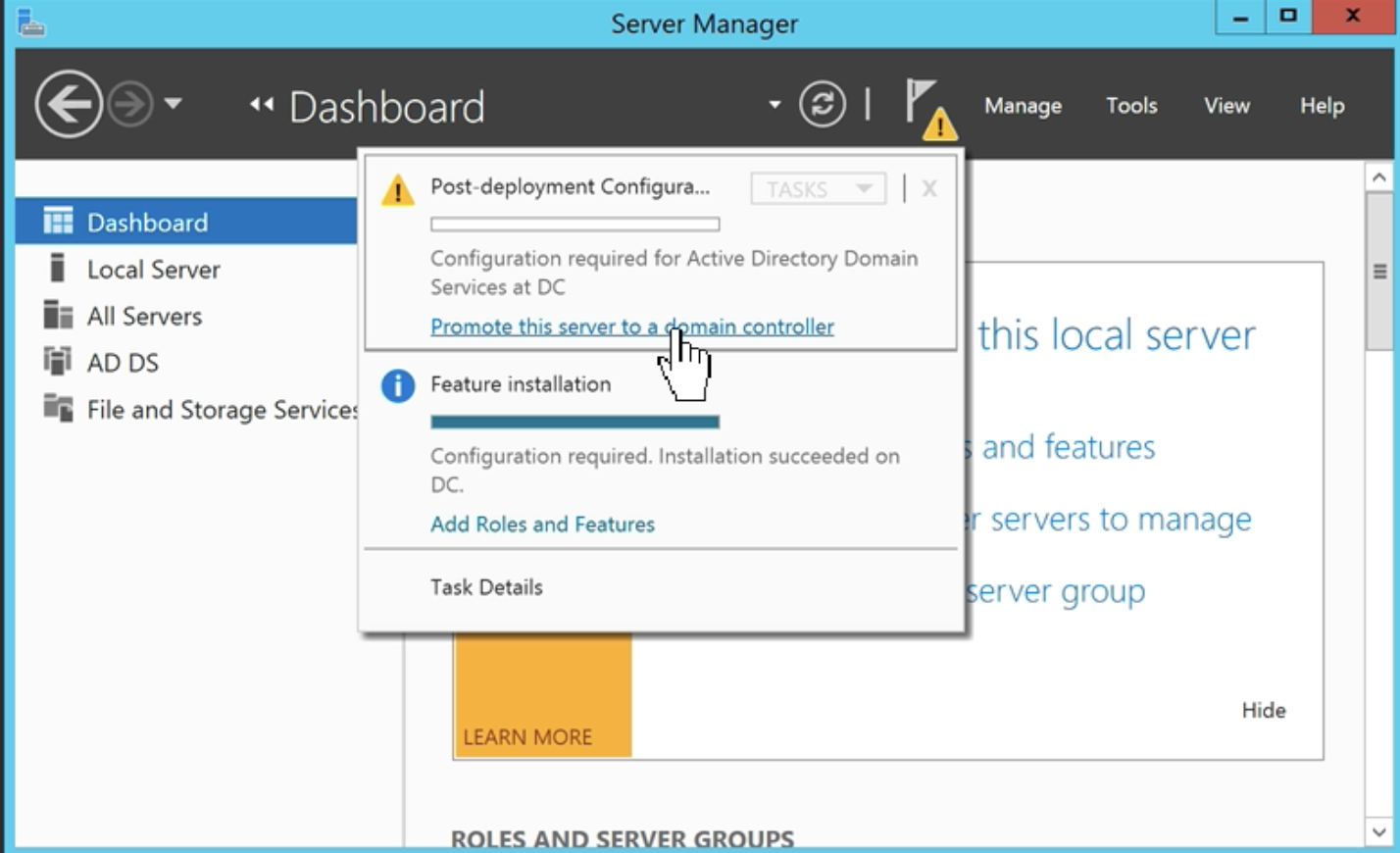Click the Post-deployment progress bar
The height and width of the screenshot is (853, 1400).
pyautogui.click(x=575, y=225)
